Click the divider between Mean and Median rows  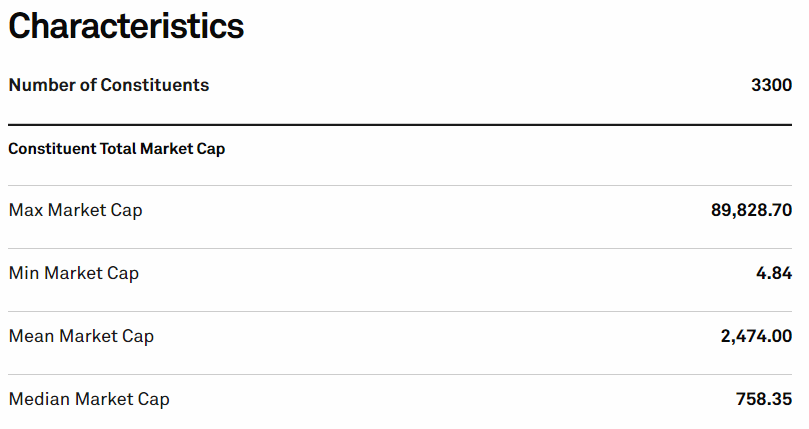(400, 374)
